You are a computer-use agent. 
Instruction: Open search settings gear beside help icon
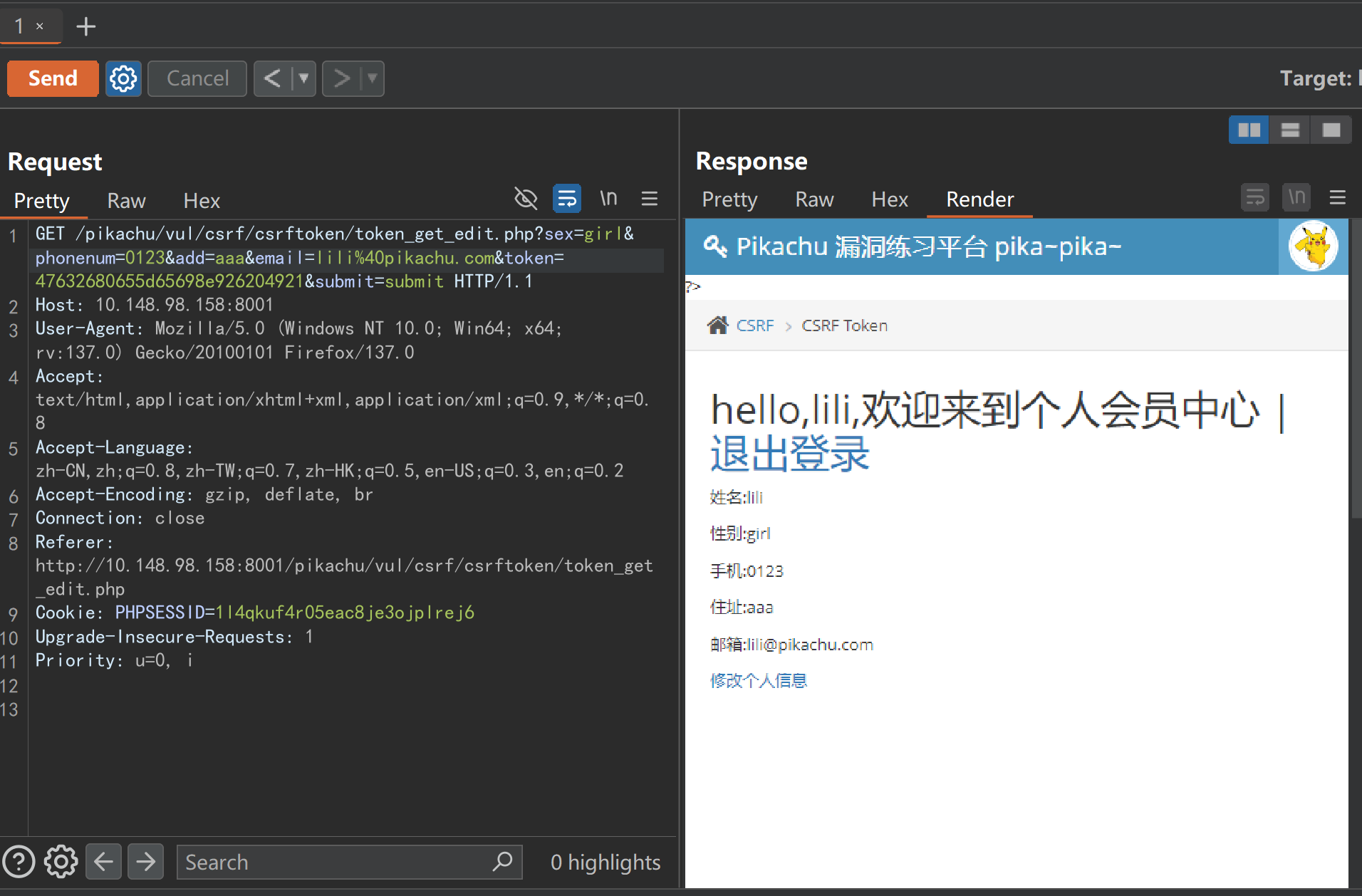click(61, 862)
